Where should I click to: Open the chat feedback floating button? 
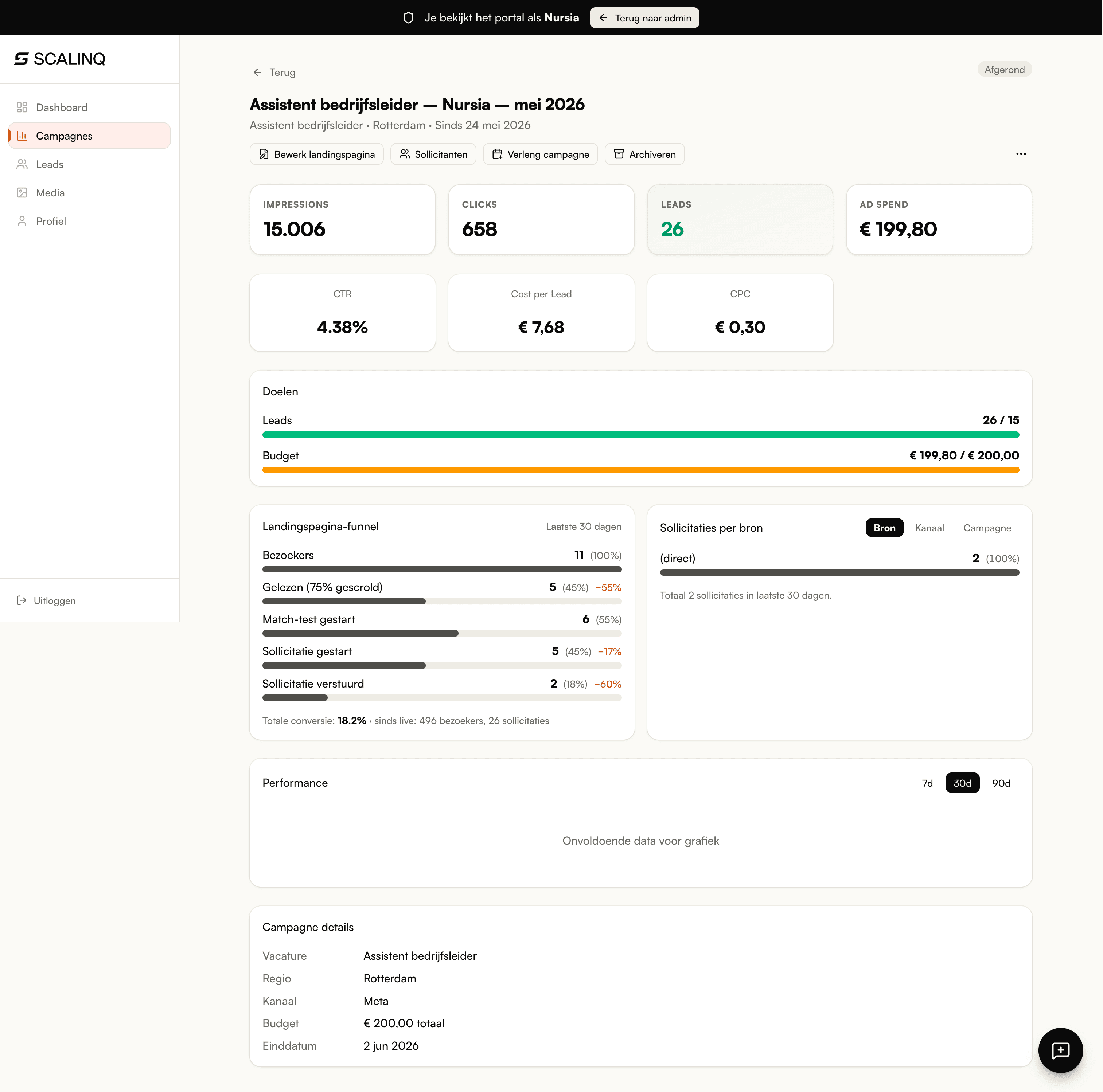click(1060, 1050)
